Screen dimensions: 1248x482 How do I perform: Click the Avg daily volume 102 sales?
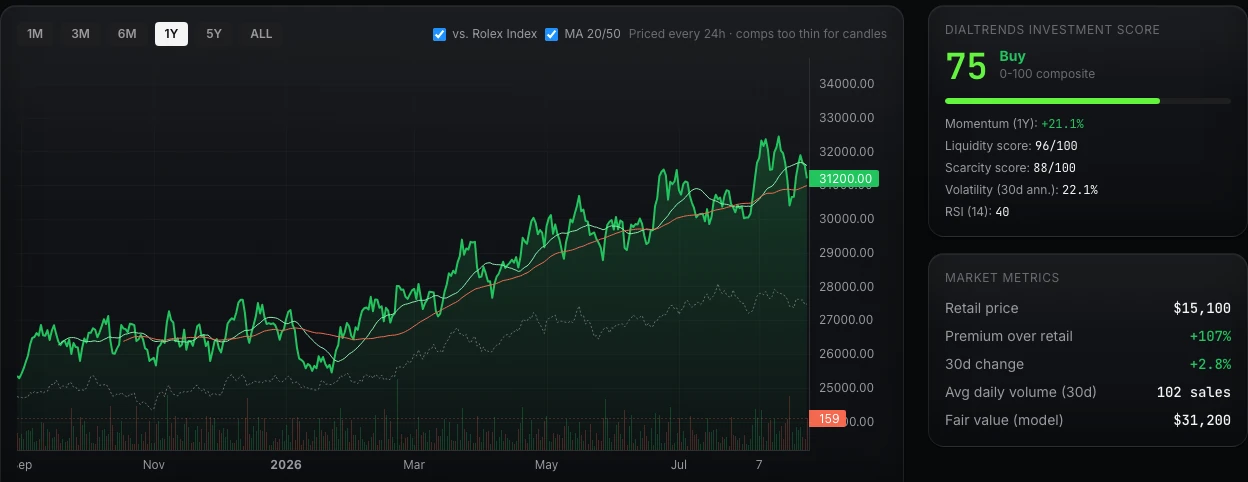[1194, 392]
